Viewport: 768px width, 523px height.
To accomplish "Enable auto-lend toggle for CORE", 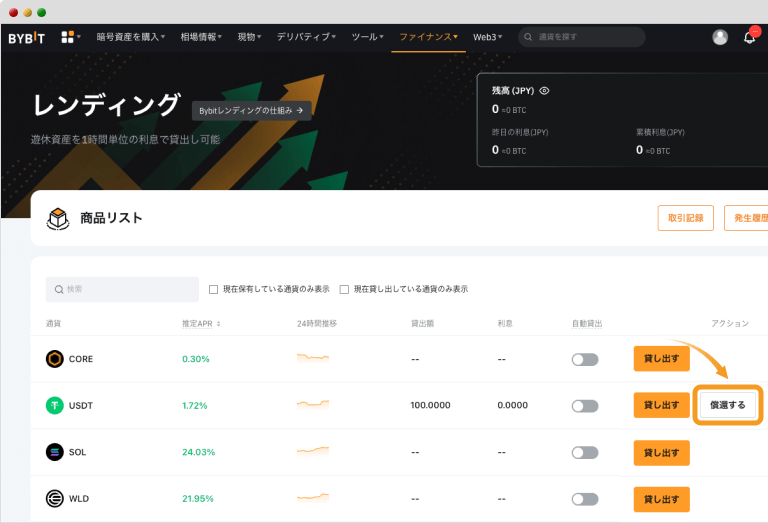I will pos(585,359).
